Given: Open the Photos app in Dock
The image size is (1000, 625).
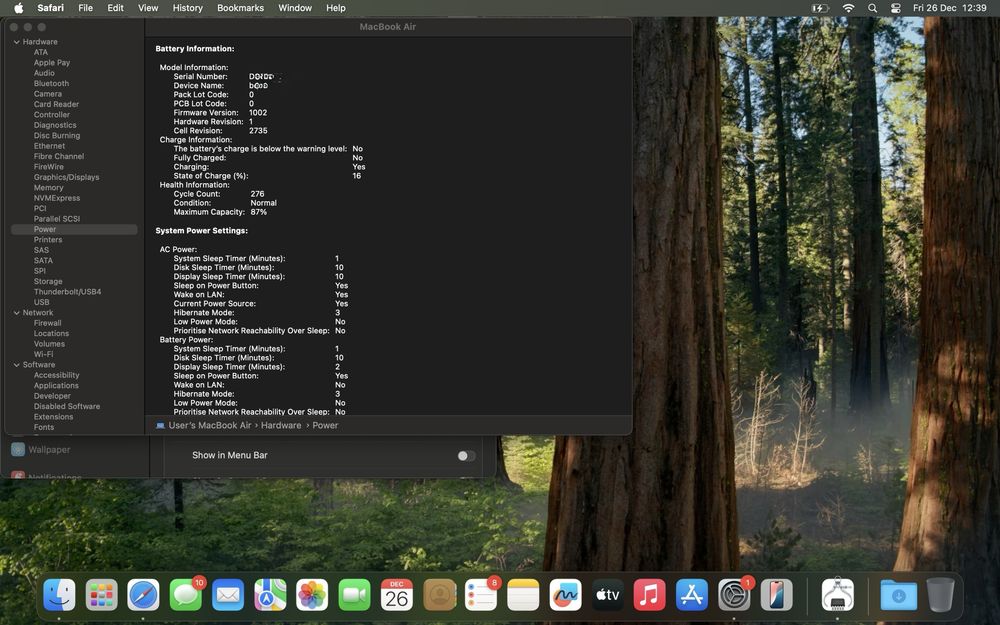Looking at the screenshot, I should click(x=312, y=595).
